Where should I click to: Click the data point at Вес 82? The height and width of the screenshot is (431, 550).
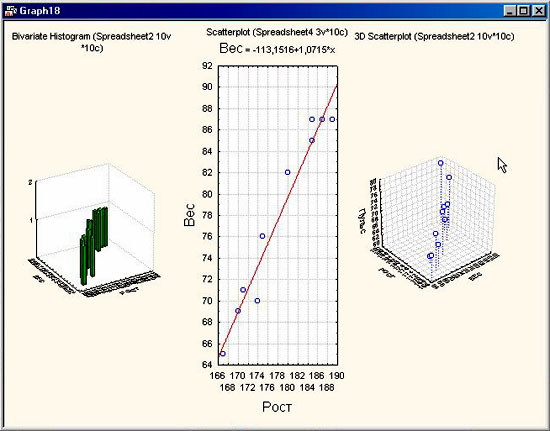288,172
